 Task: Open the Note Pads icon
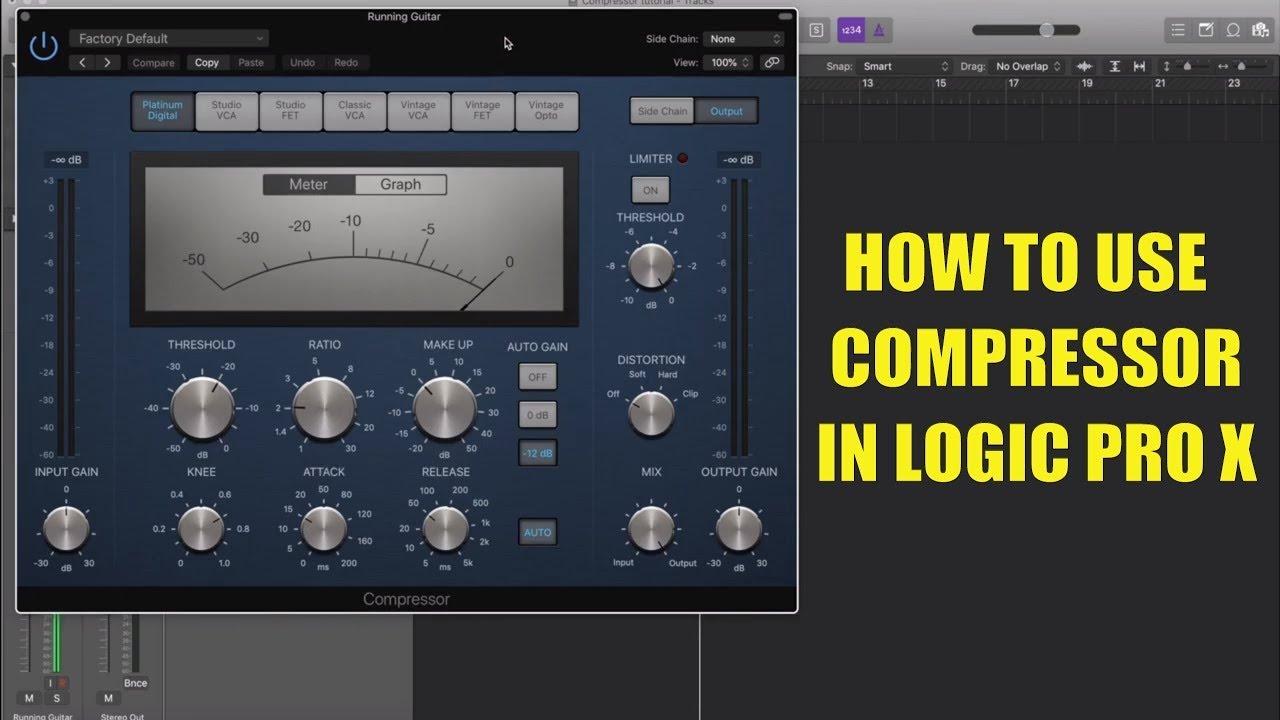coord(1206,30)
